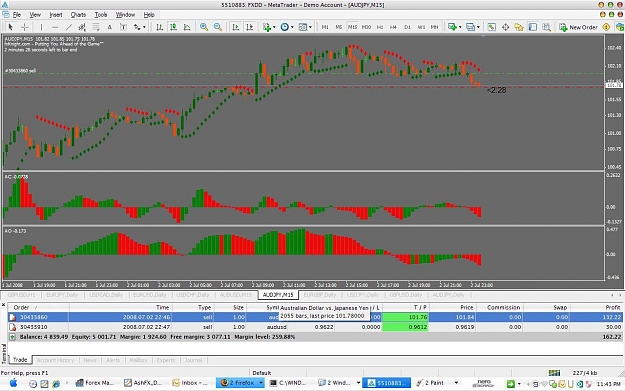Open the Charts menu
Image resolution: width=625 pixels, height=391 pixels.
[78, 15]
